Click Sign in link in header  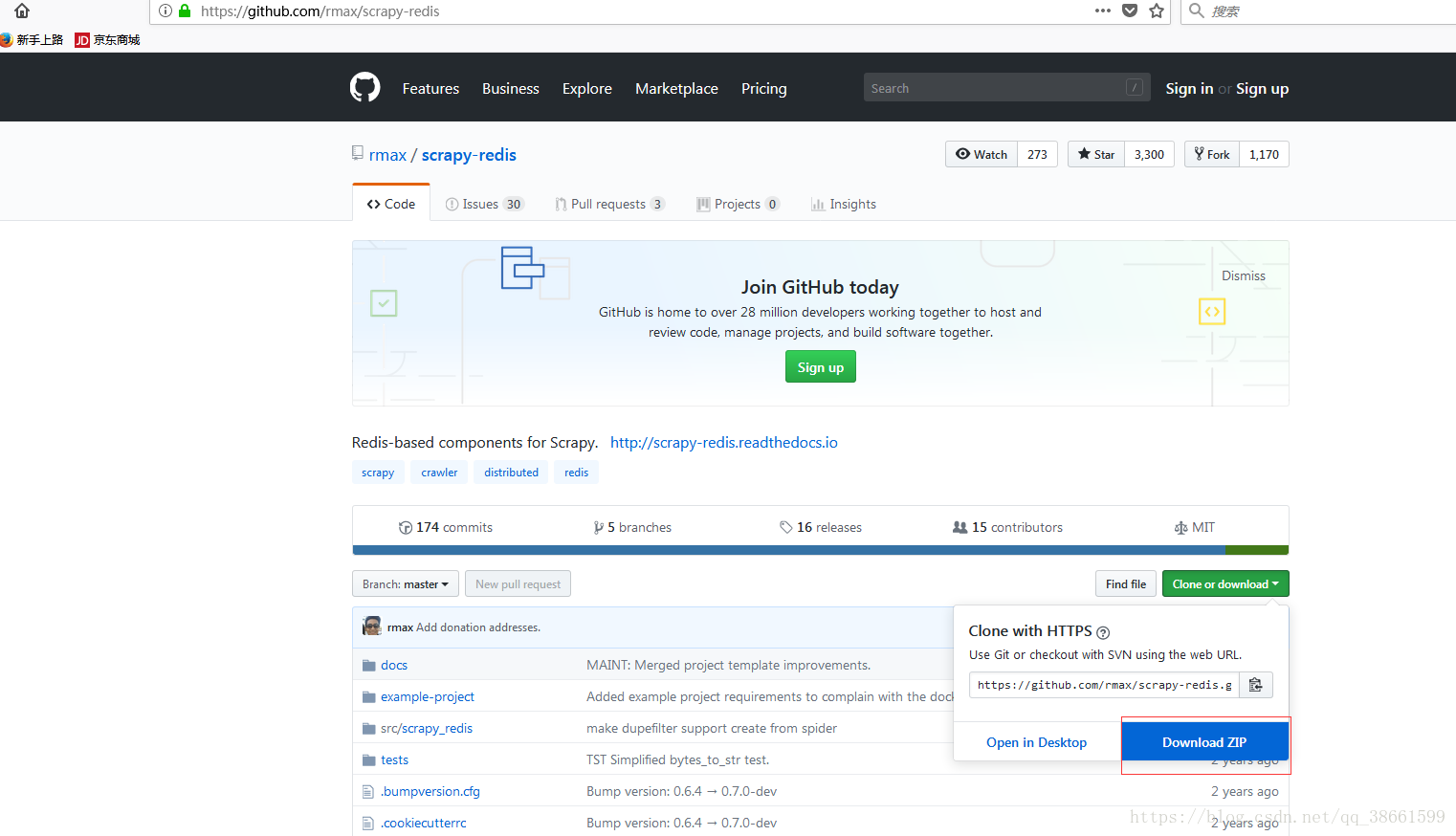coord(1189,88)
